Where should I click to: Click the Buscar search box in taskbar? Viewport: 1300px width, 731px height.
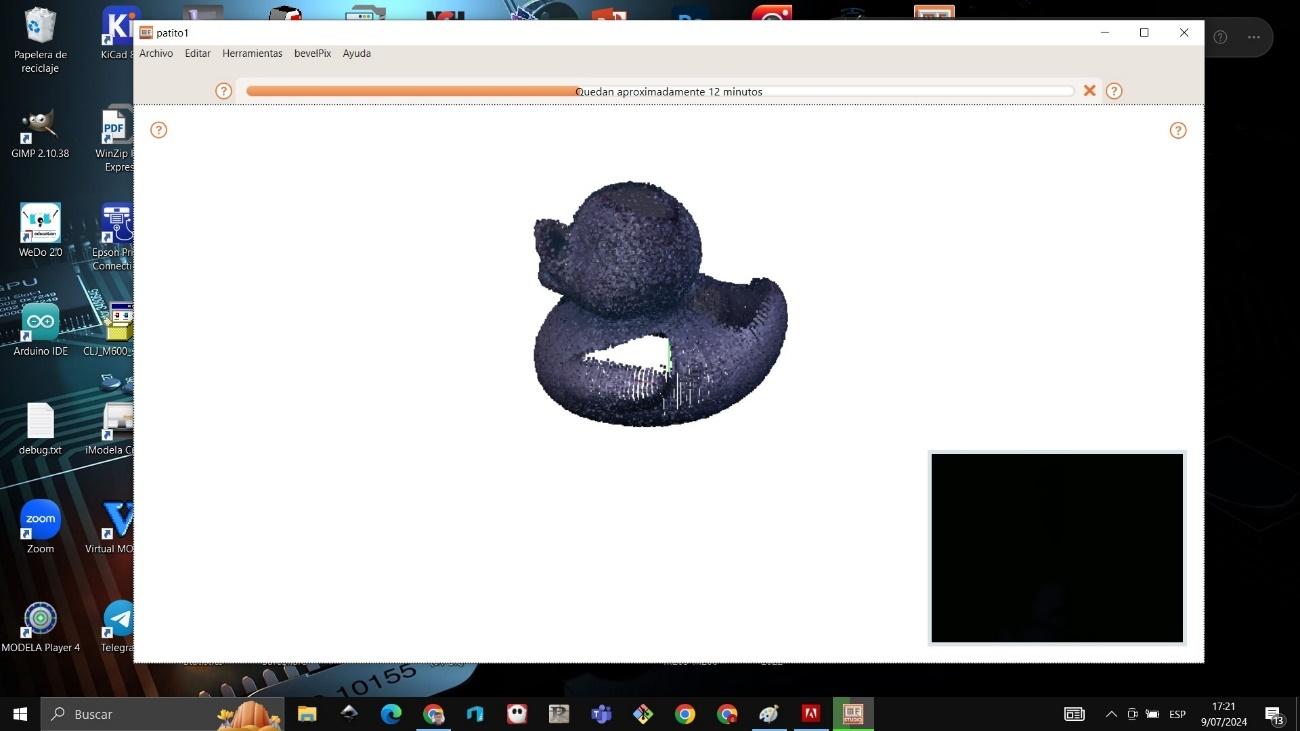pyautogui.click(x=130, y=714)
